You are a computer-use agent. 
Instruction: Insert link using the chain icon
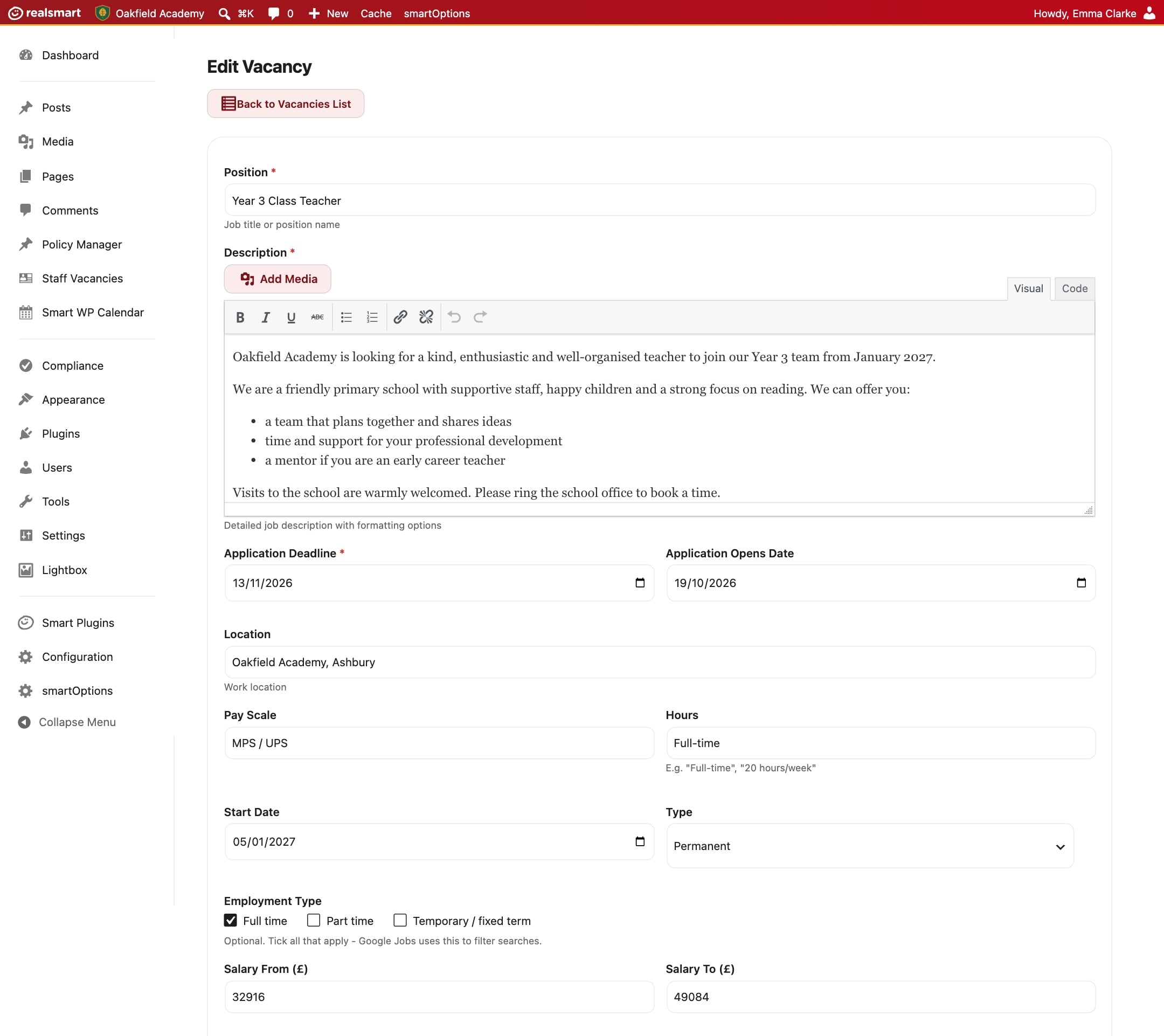click(400, 317)
